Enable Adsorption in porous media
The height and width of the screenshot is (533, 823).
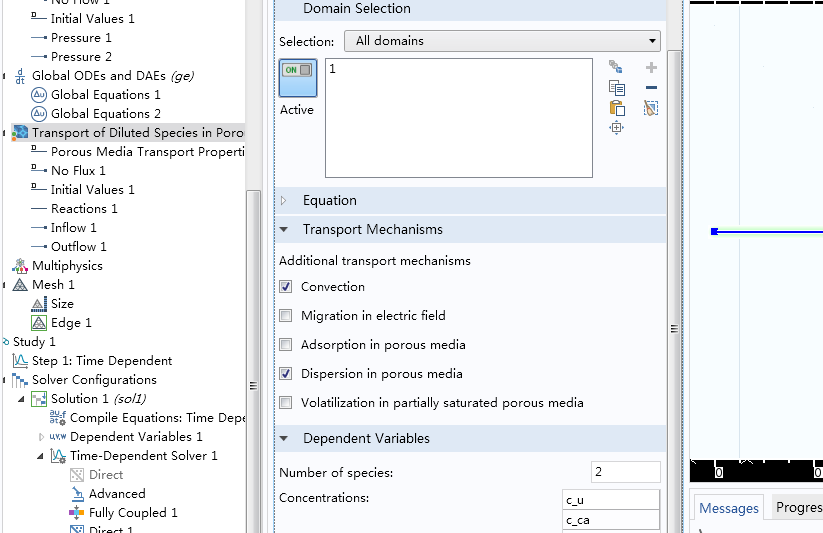point(286,345)
